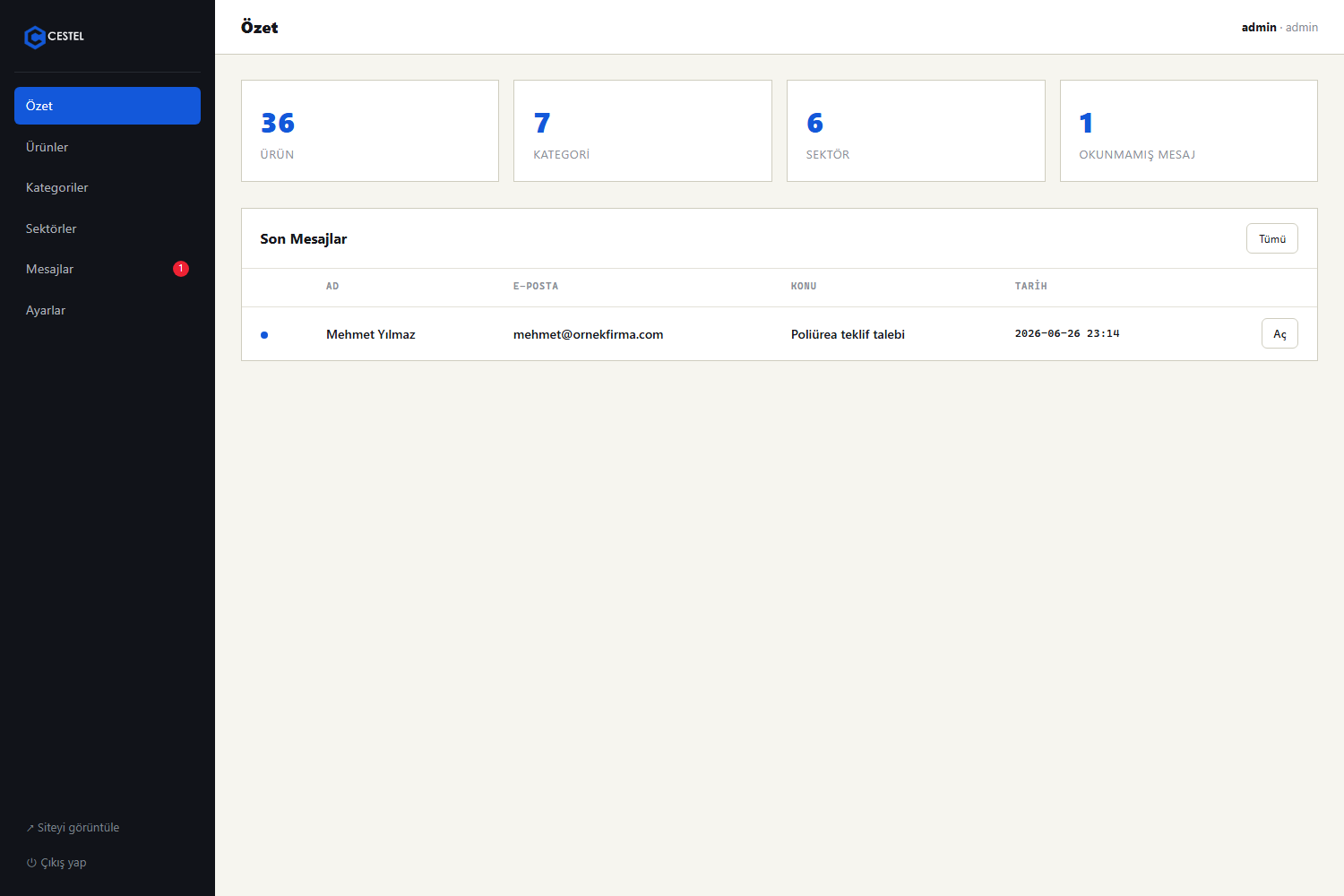This screenshot has width=1344, height=896.
Task: Click the date 2026-06-26 23:14
Action: 1067,333
